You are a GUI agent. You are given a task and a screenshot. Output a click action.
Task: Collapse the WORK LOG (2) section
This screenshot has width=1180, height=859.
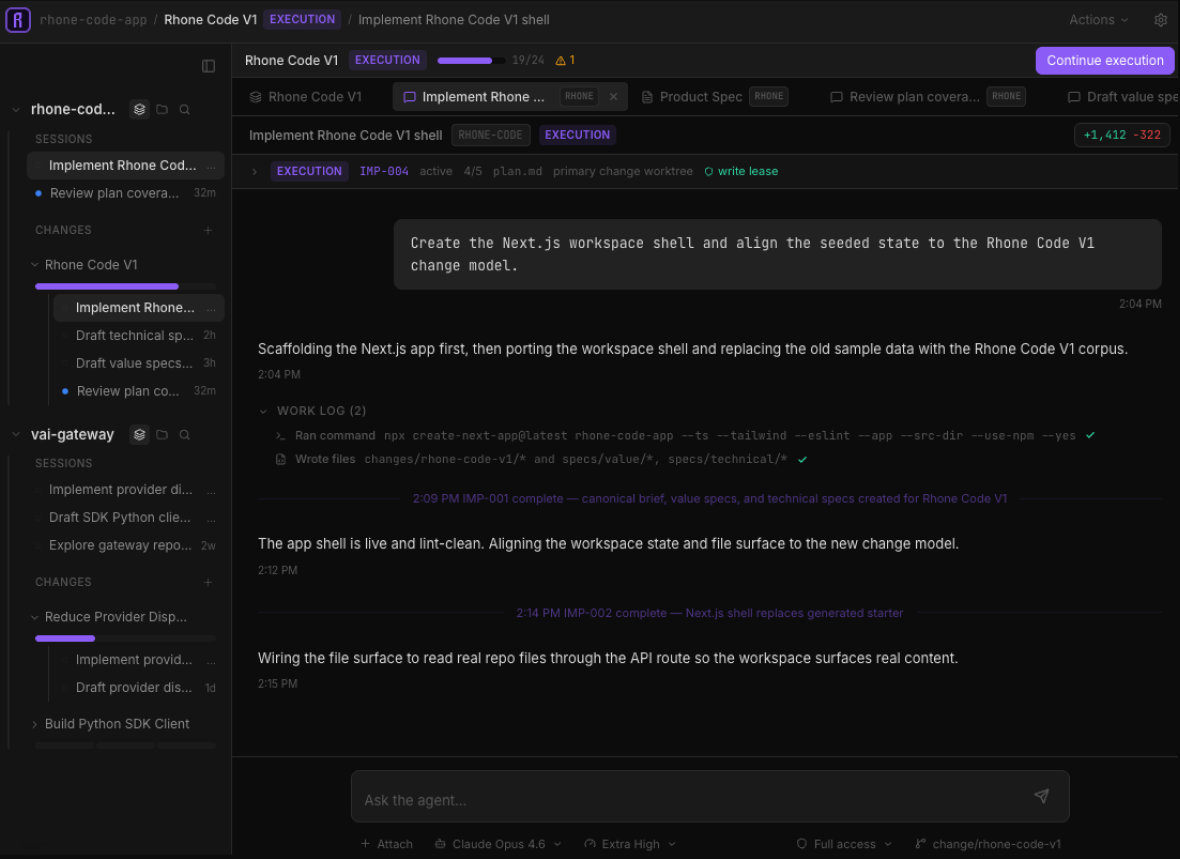click(263, 411)
